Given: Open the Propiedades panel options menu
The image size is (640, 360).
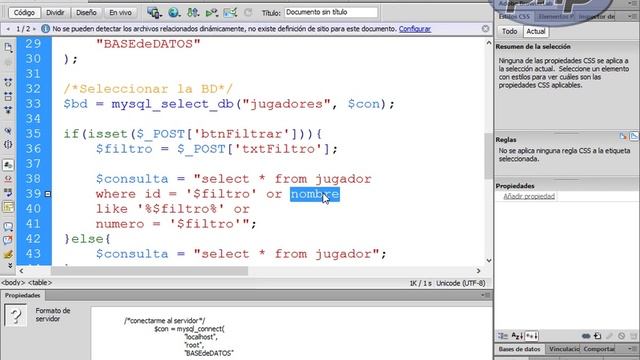Looking at the screenshot, I should tap(486, 295).
